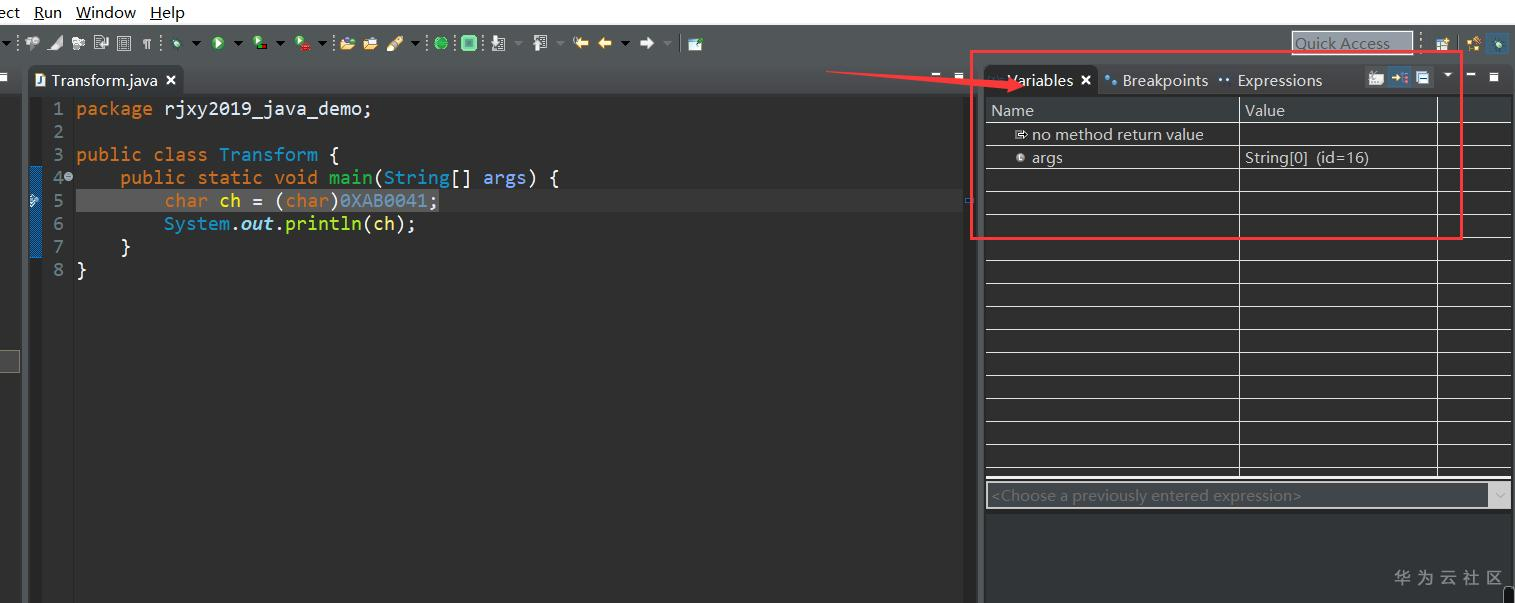This screenshot has height=603, width=1515.
Task: Select the Transform.java editor tab
Action: pyautogui.click(x=104, y=80)
